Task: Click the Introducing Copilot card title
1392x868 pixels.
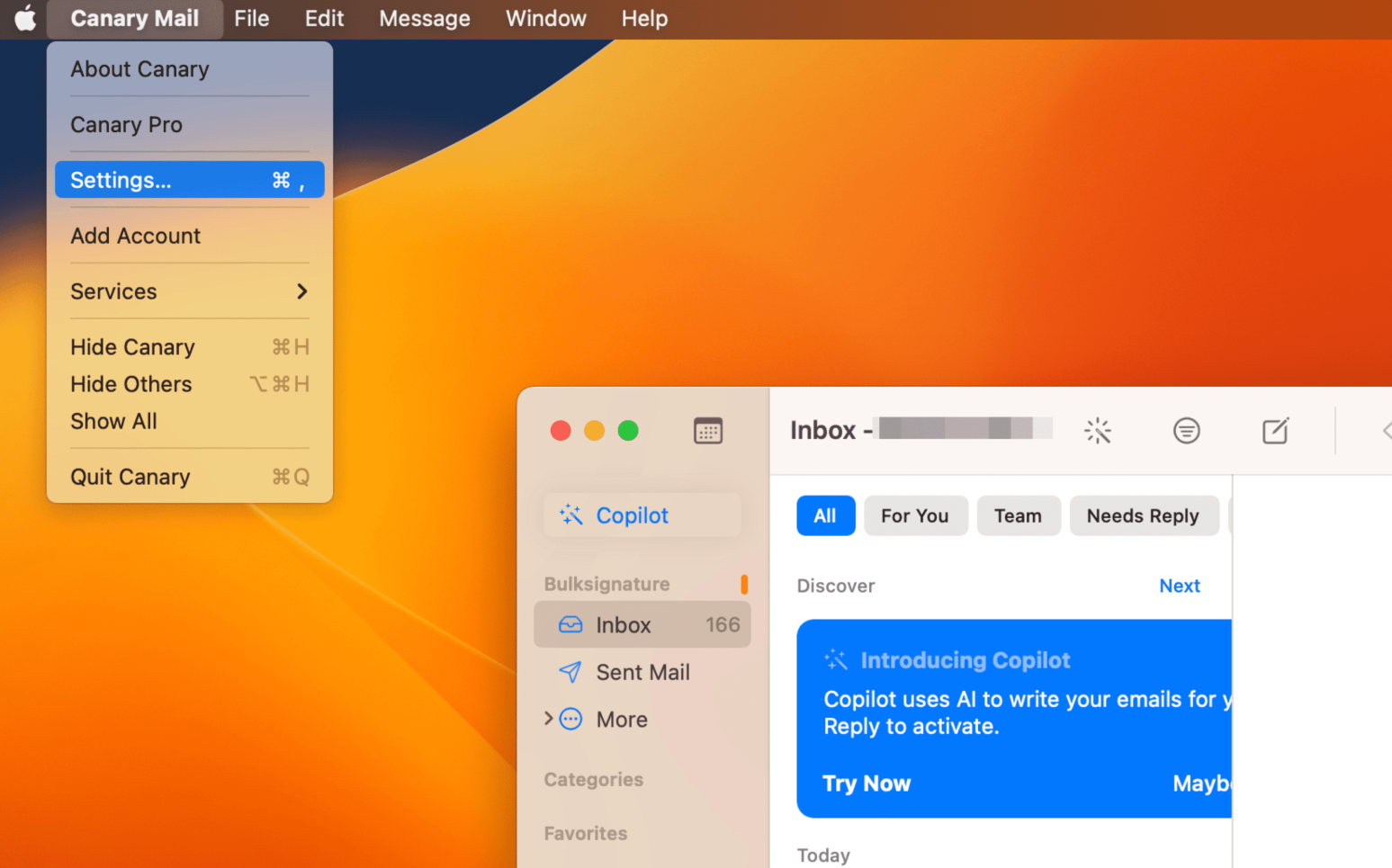Action: 965,660
